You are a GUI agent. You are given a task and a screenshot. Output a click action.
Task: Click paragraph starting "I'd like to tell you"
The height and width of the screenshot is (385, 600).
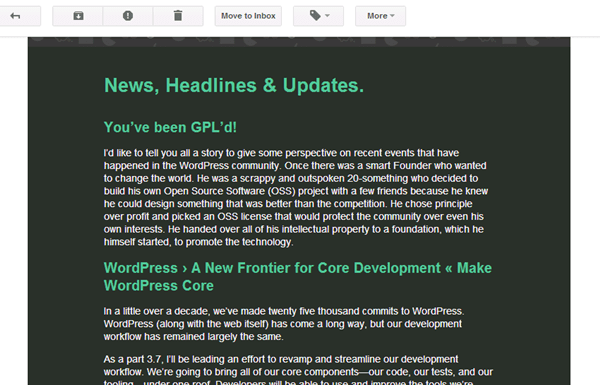pos(296,197)
